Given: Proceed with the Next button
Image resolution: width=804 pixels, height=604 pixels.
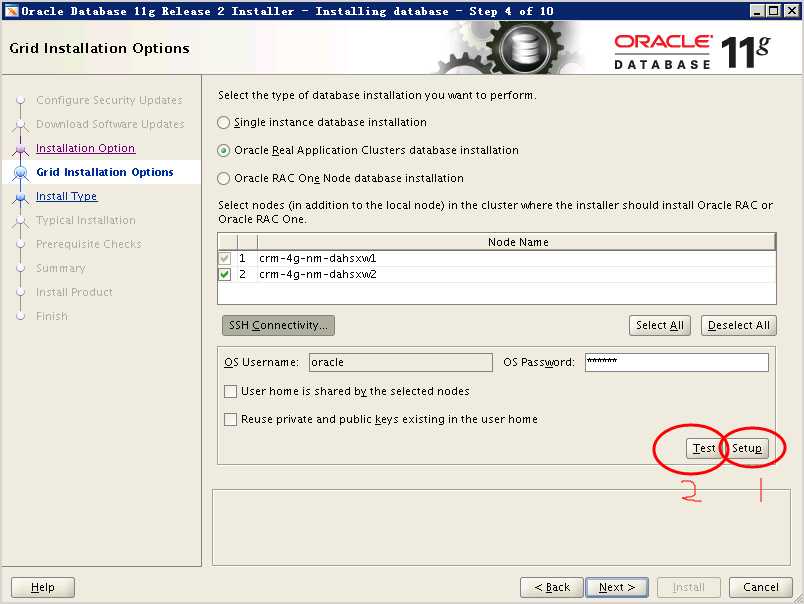Looking at the screenshot, I should pyautogui.click(x=617, y=588).
